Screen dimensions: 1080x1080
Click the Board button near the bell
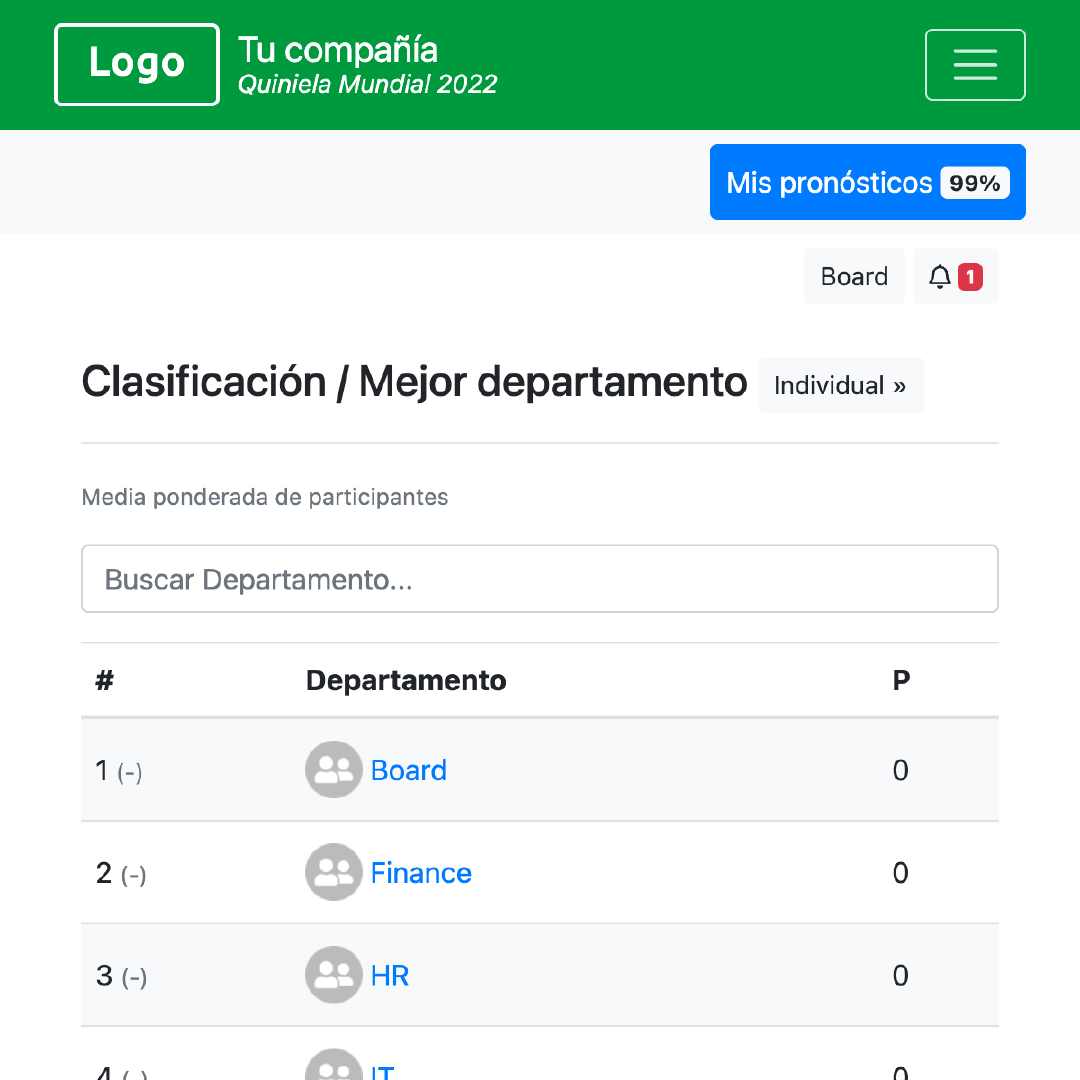pos(854,276)
